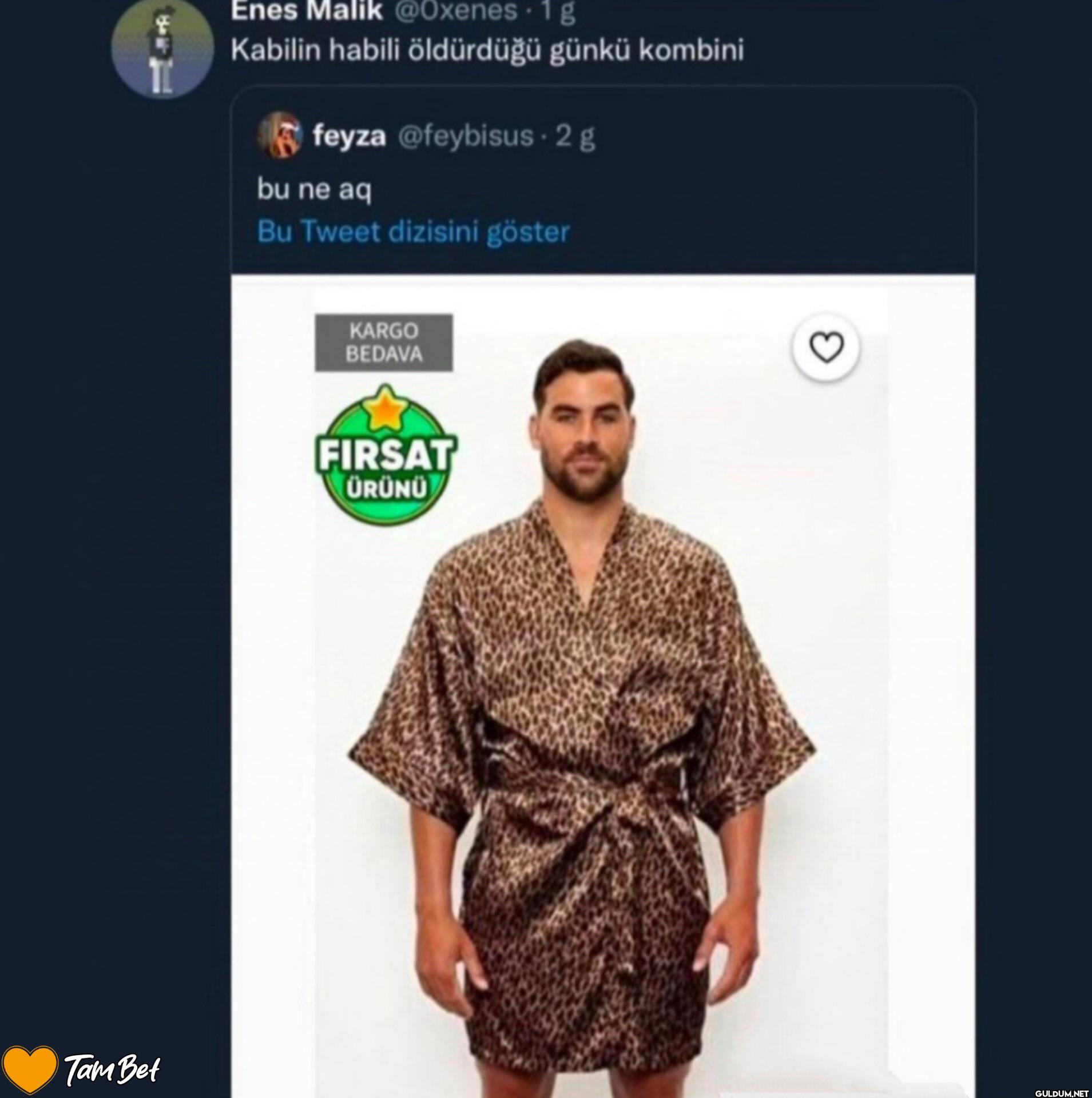The width and height of the screenshot is (1092, 1098).
Task: Open the @0xenes handle
Action: point(455,10)
